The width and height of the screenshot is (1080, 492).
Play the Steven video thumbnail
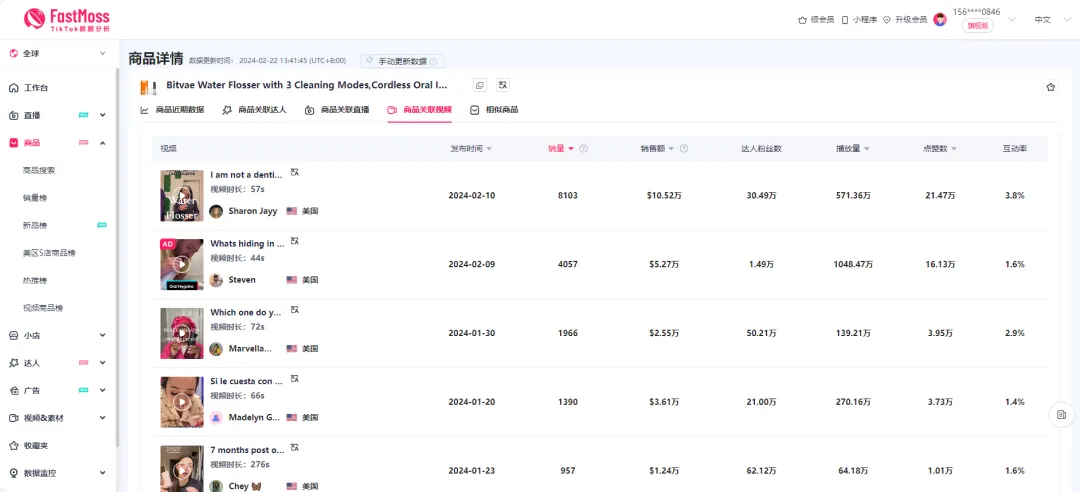point(182,264)
